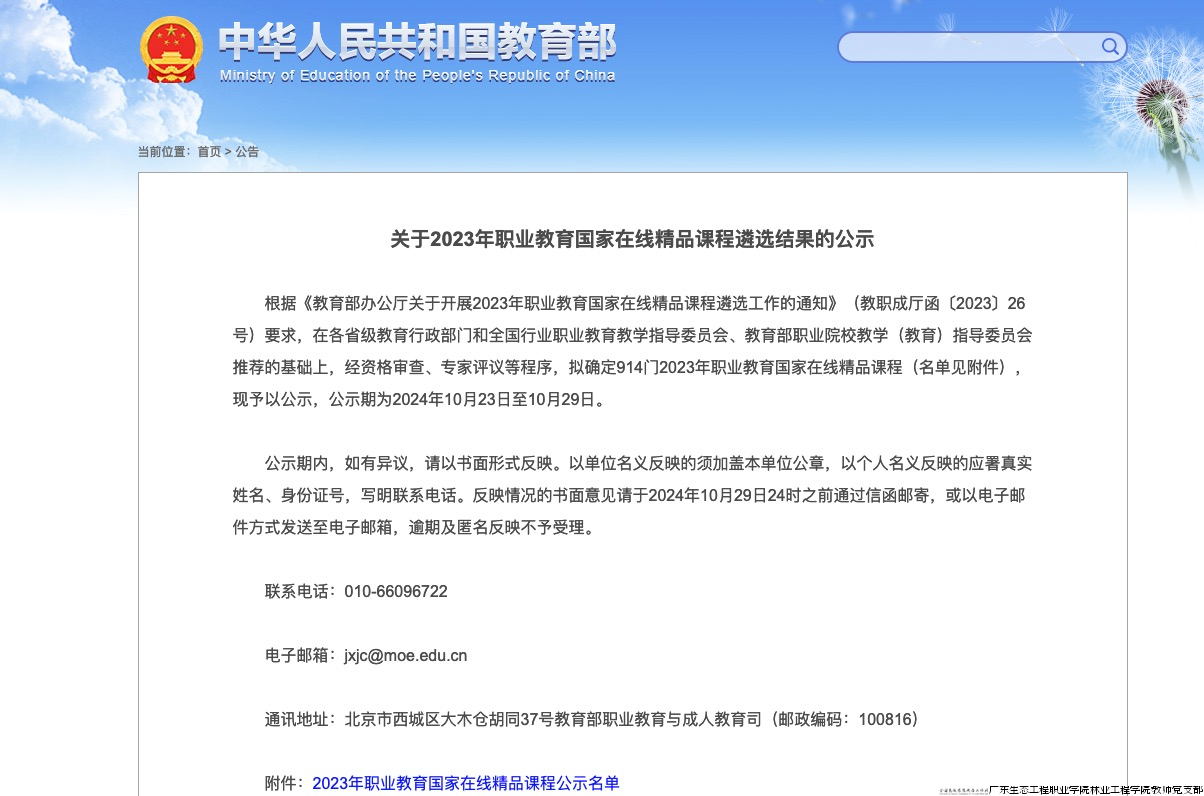Click the 中华人民共和国教育部 site title

coord(417,41)
